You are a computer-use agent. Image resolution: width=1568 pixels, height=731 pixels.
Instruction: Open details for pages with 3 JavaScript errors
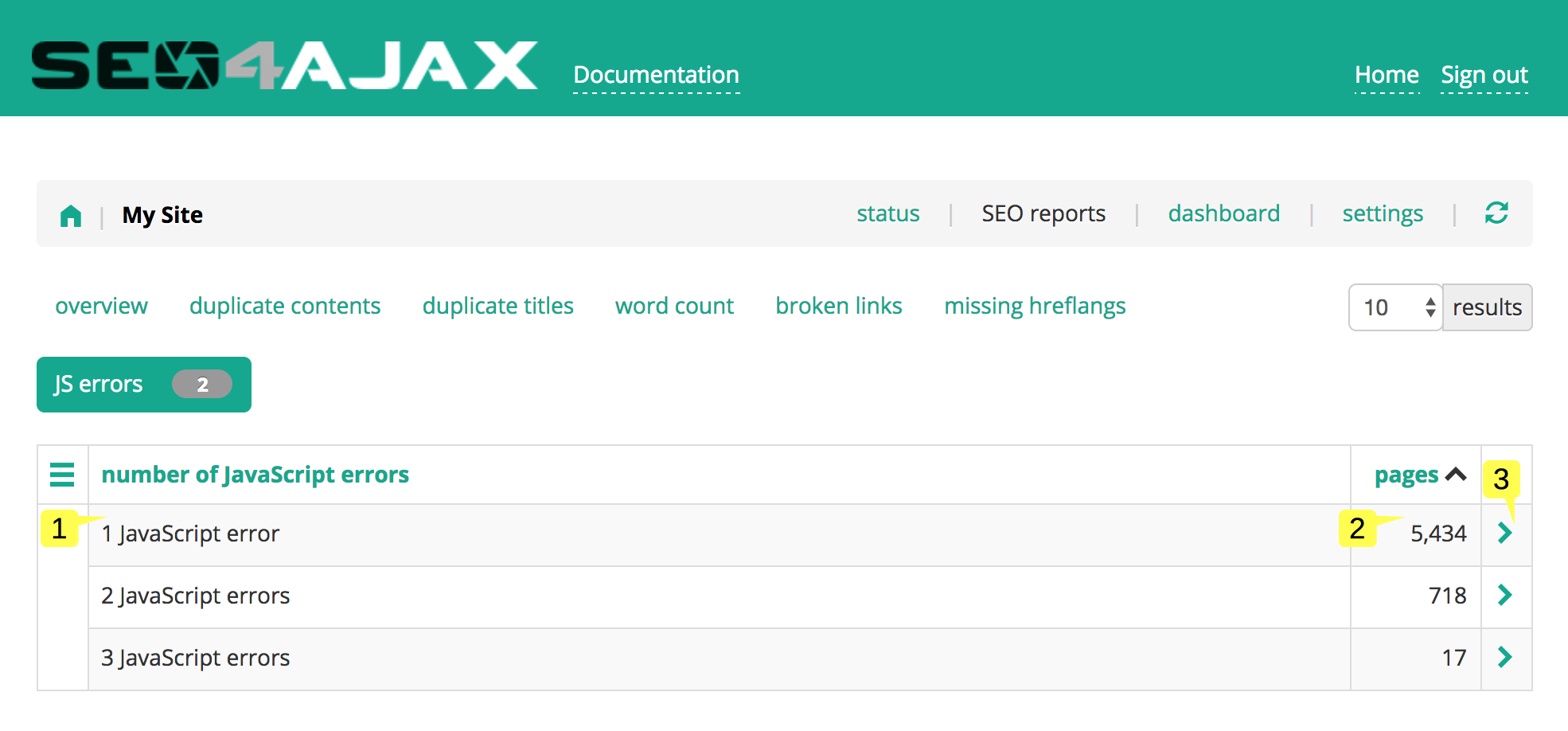[x=1504, y=658]
